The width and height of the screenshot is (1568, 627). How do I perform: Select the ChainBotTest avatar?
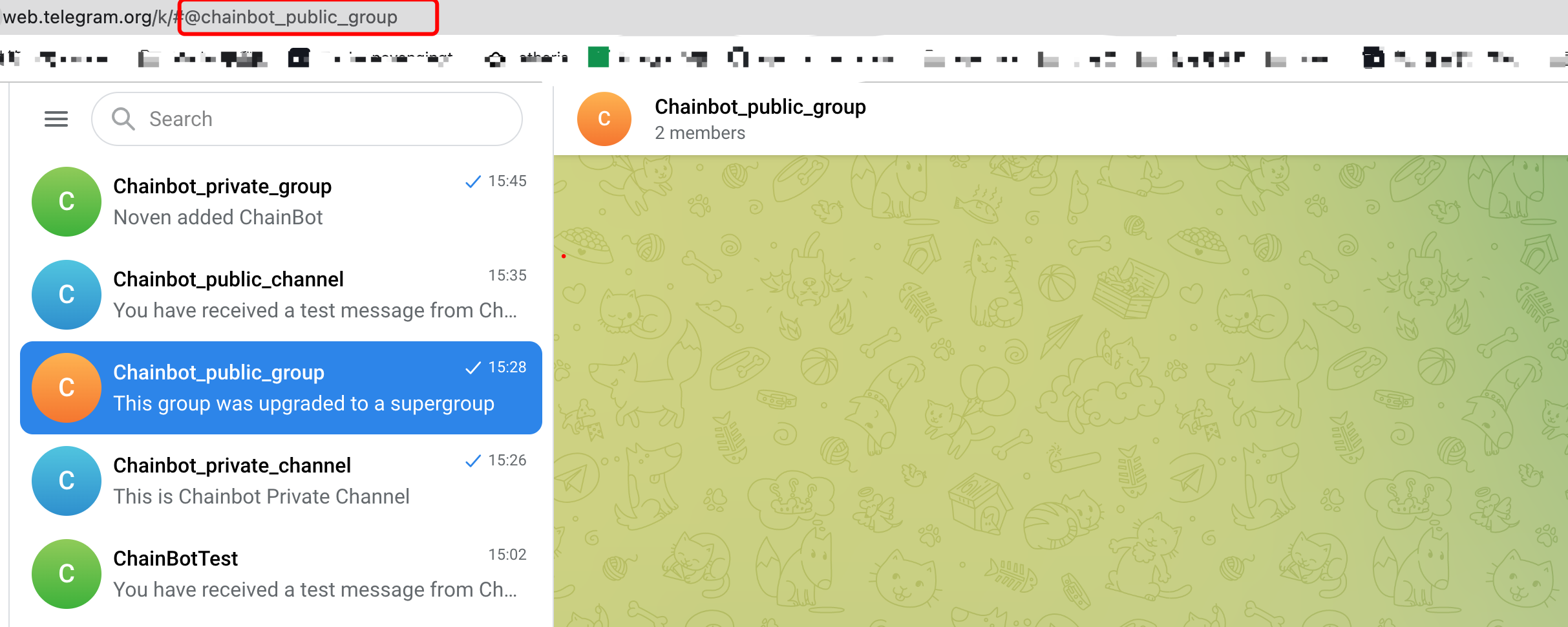67,574
